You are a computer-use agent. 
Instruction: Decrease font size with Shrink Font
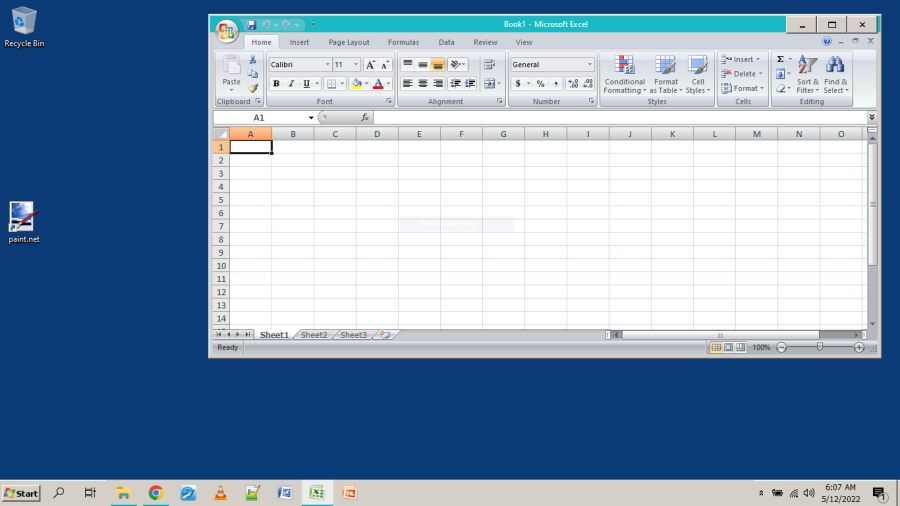pos(385,65)
